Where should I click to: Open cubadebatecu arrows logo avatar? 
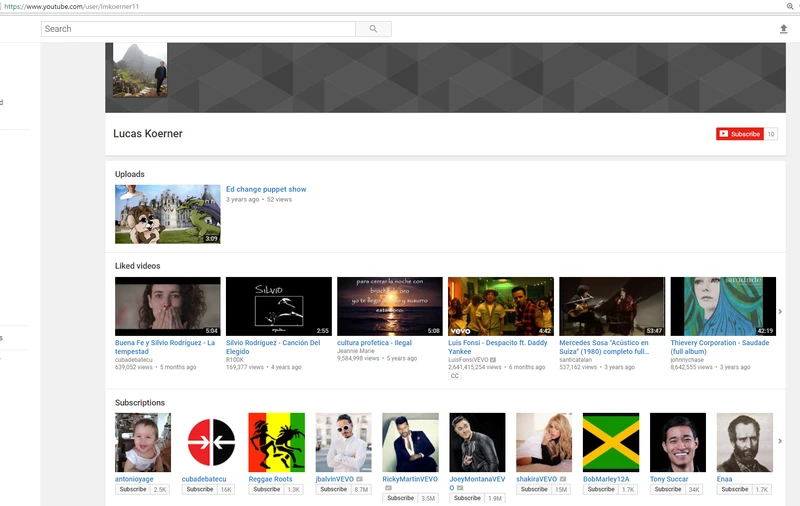pos(210,442)
